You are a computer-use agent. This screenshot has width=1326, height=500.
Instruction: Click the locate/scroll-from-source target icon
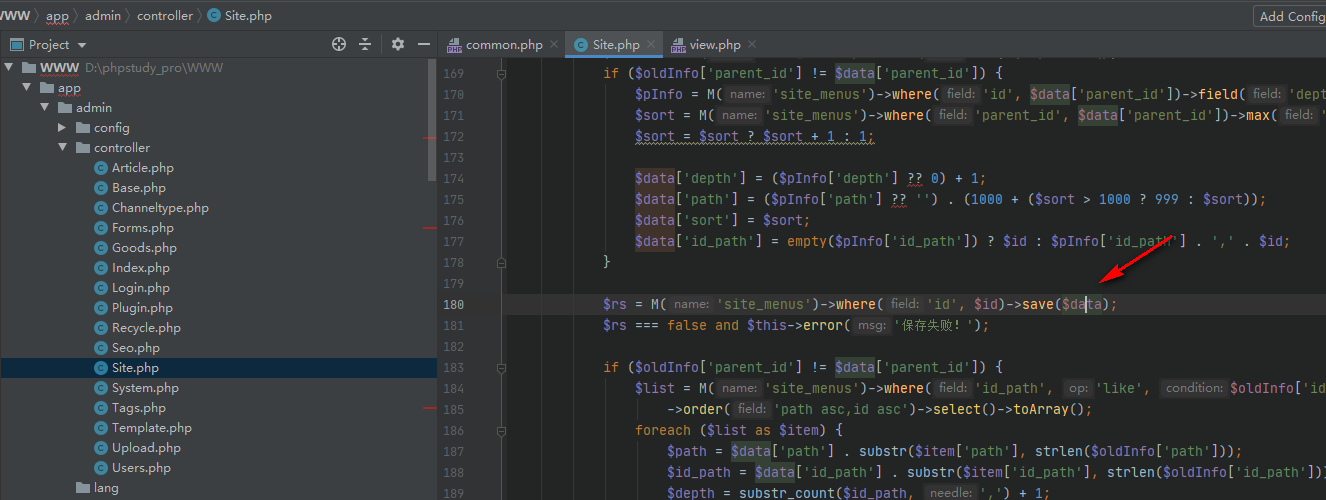click(x=339, y=44)
